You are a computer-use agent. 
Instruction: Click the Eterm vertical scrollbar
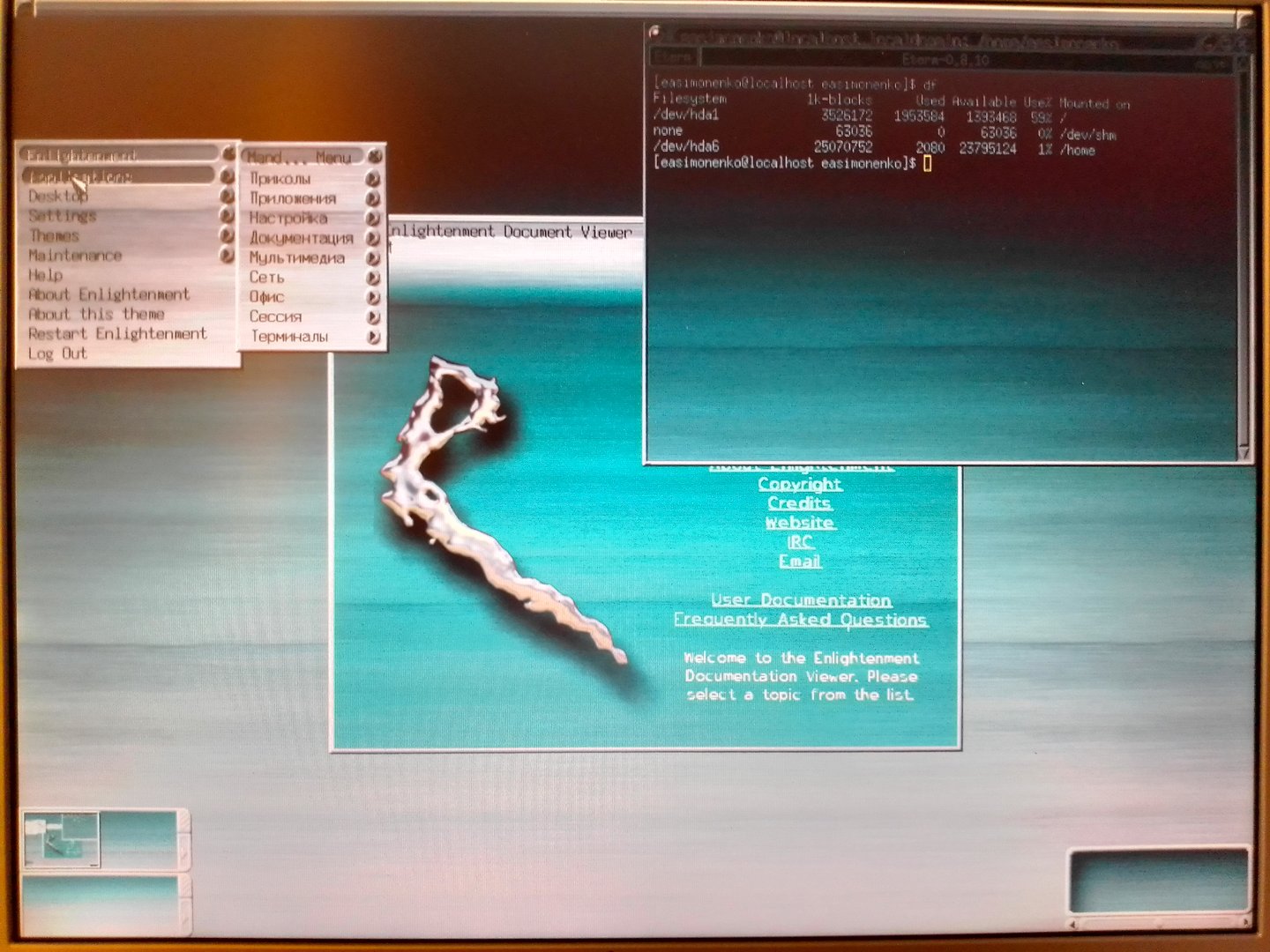(1244, 256)
